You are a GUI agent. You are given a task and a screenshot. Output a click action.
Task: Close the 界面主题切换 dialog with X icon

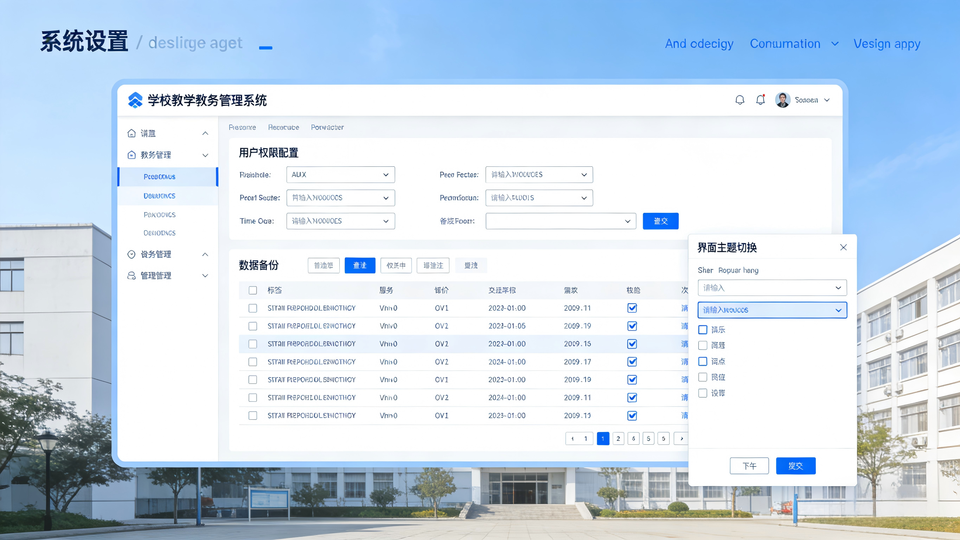tap(843, 247)
